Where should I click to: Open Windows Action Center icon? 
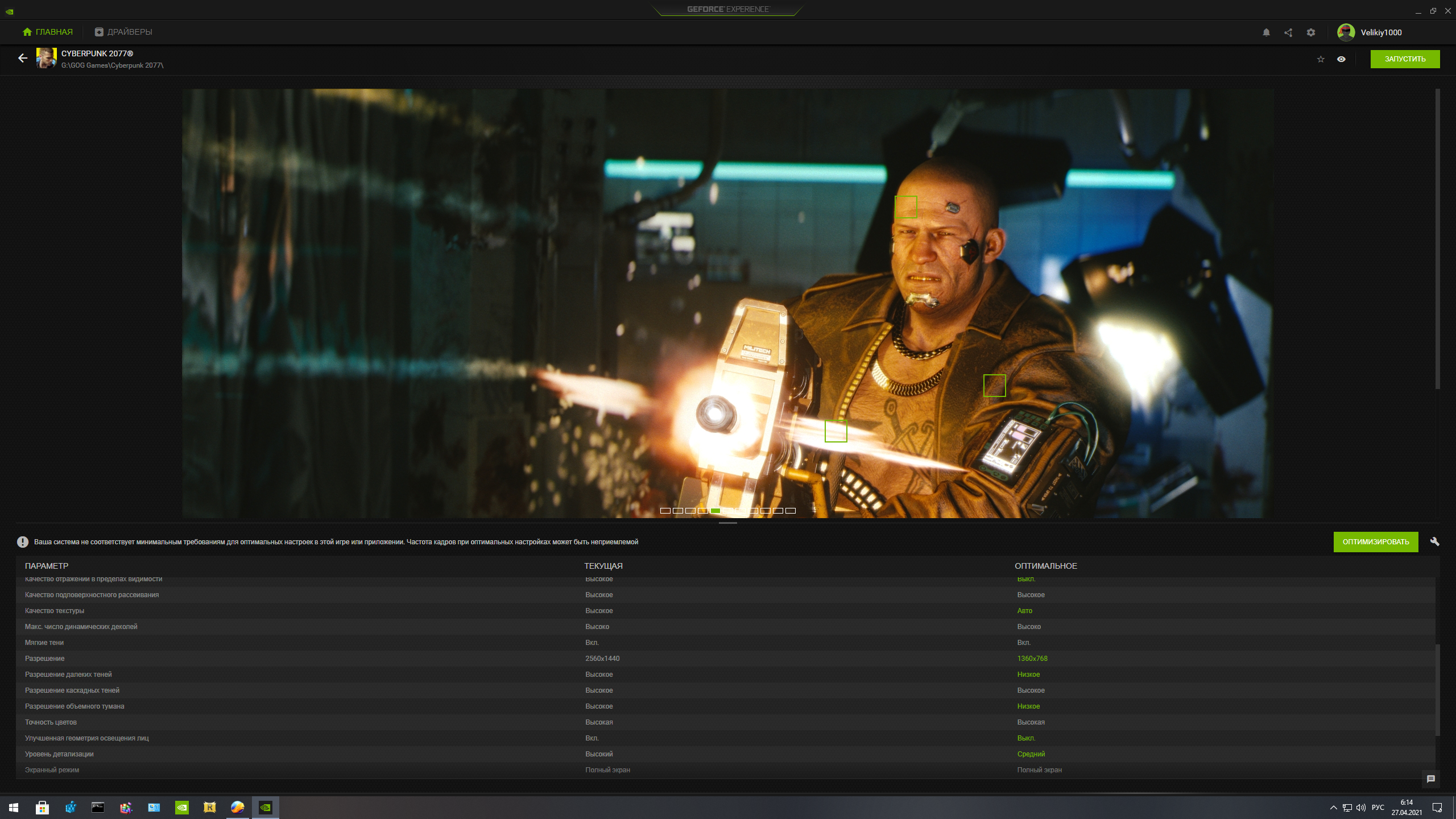pyautogui.click(x=1437, y=808)
